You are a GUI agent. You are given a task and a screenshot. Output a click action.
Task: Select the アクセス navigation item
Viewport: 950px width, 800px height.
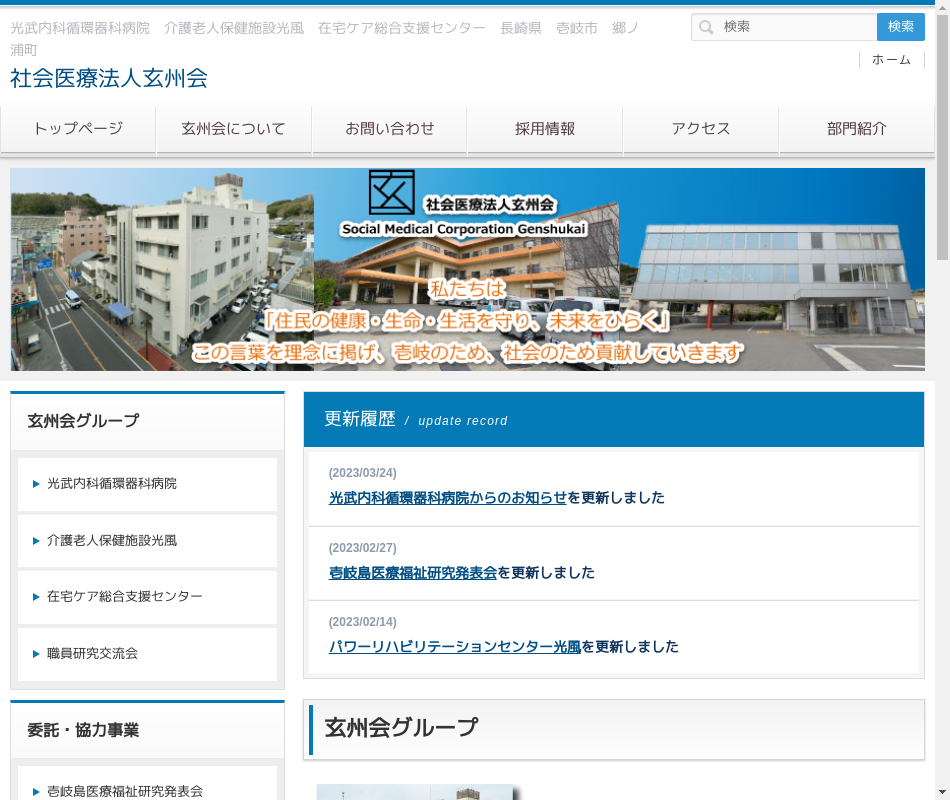[700, 129]
